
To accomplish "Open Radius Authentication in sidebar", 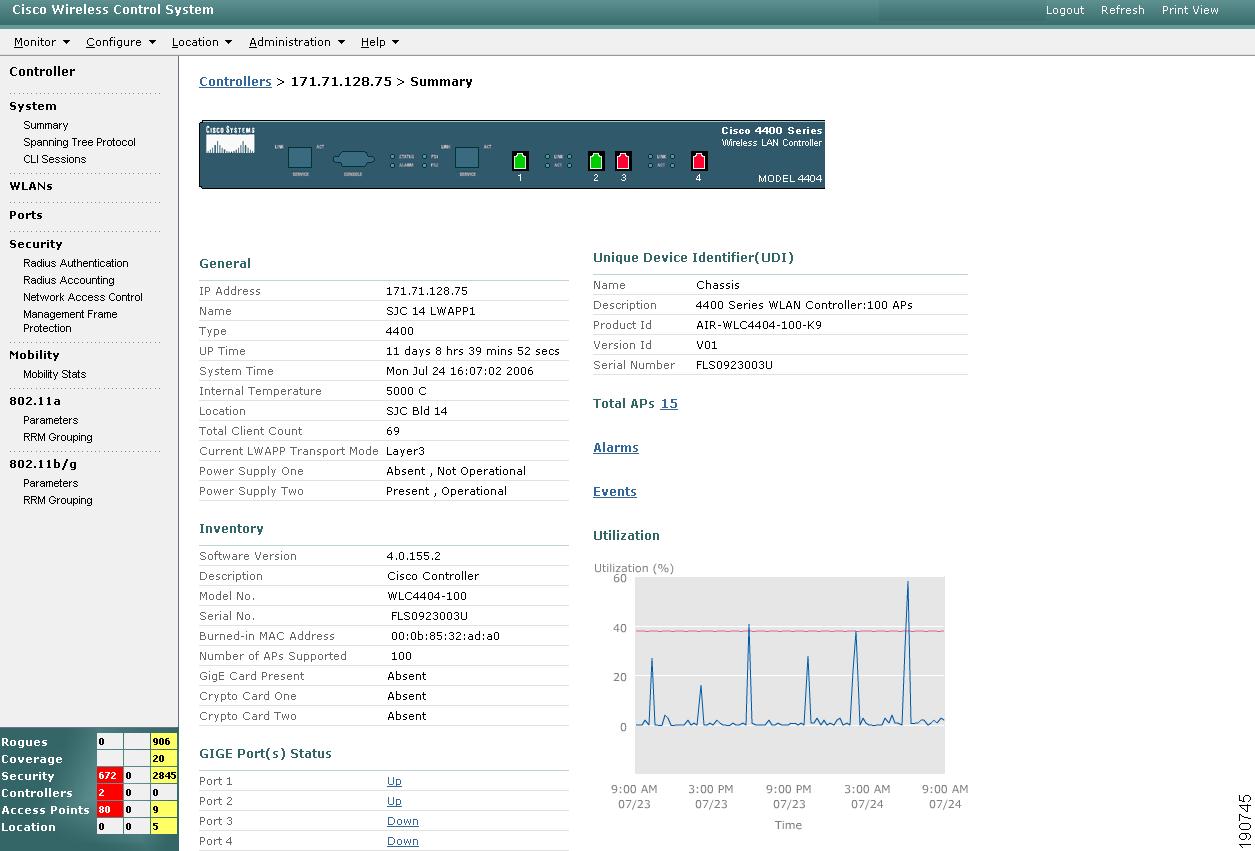I will (x=76, y=263).
